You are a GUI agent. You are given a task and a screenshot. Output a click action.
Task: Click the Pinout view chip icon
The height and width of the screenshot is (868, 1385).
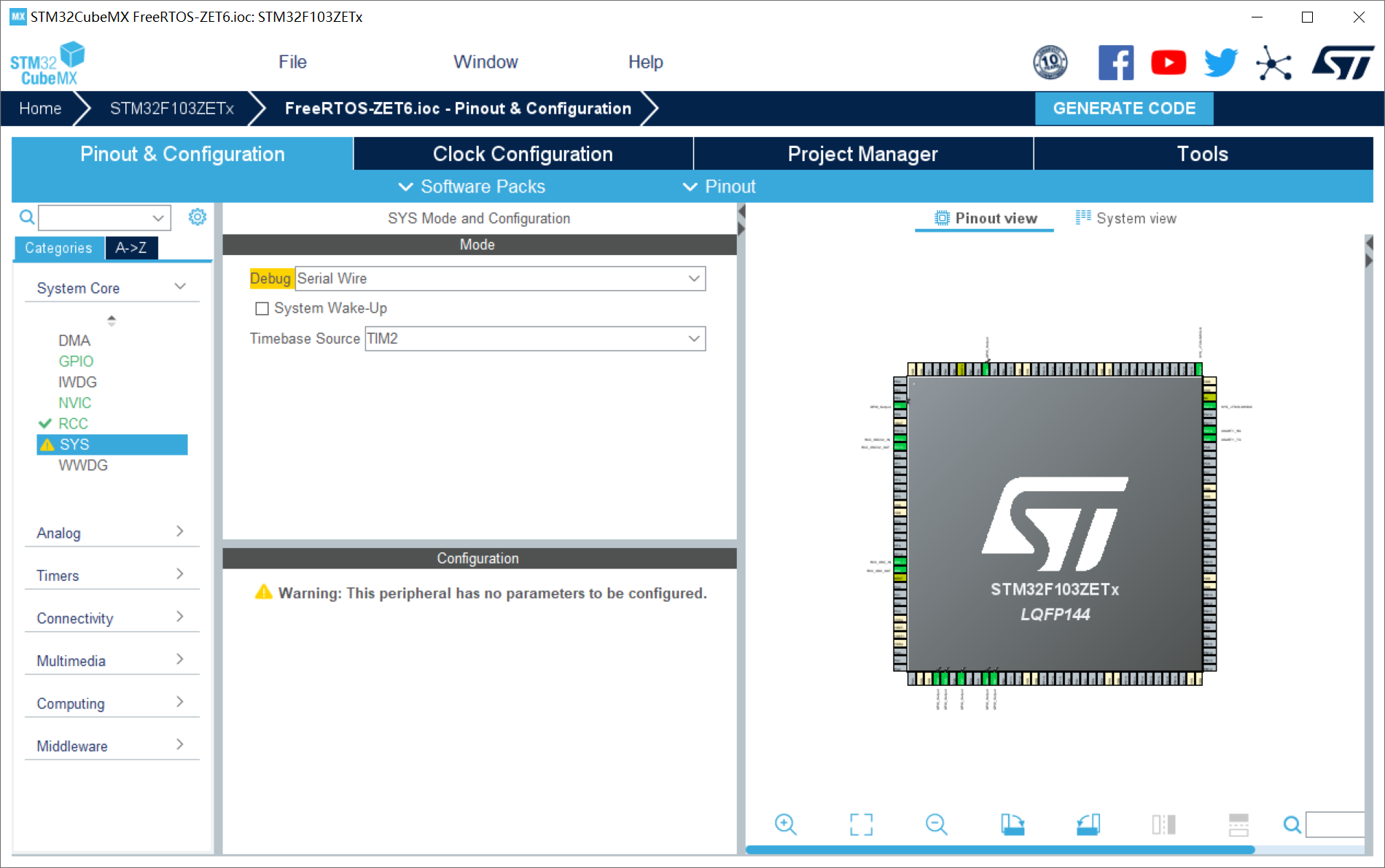click(942, 218)
